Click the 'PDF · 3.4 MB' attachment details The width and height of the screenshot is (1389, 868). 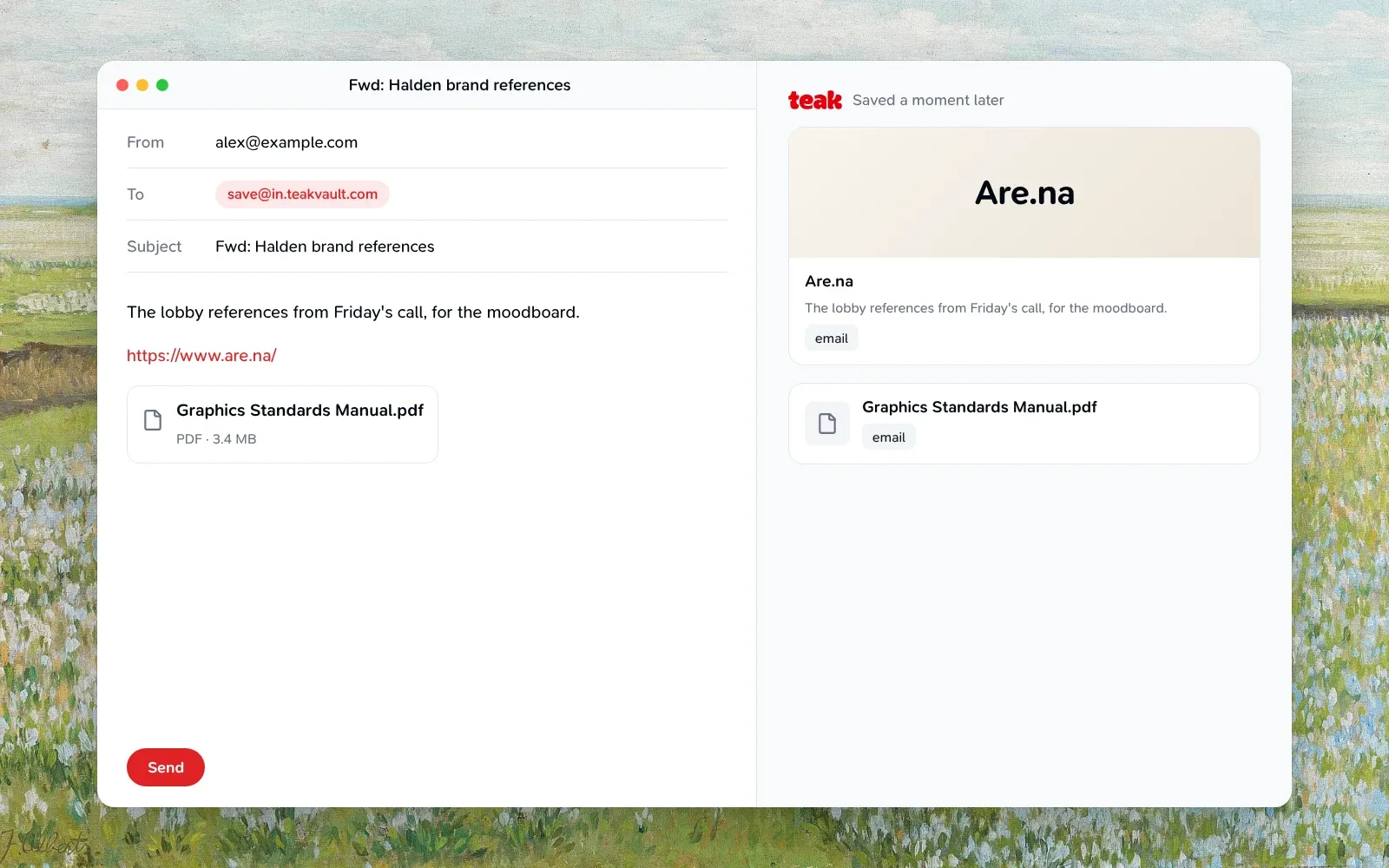(216, 439)
